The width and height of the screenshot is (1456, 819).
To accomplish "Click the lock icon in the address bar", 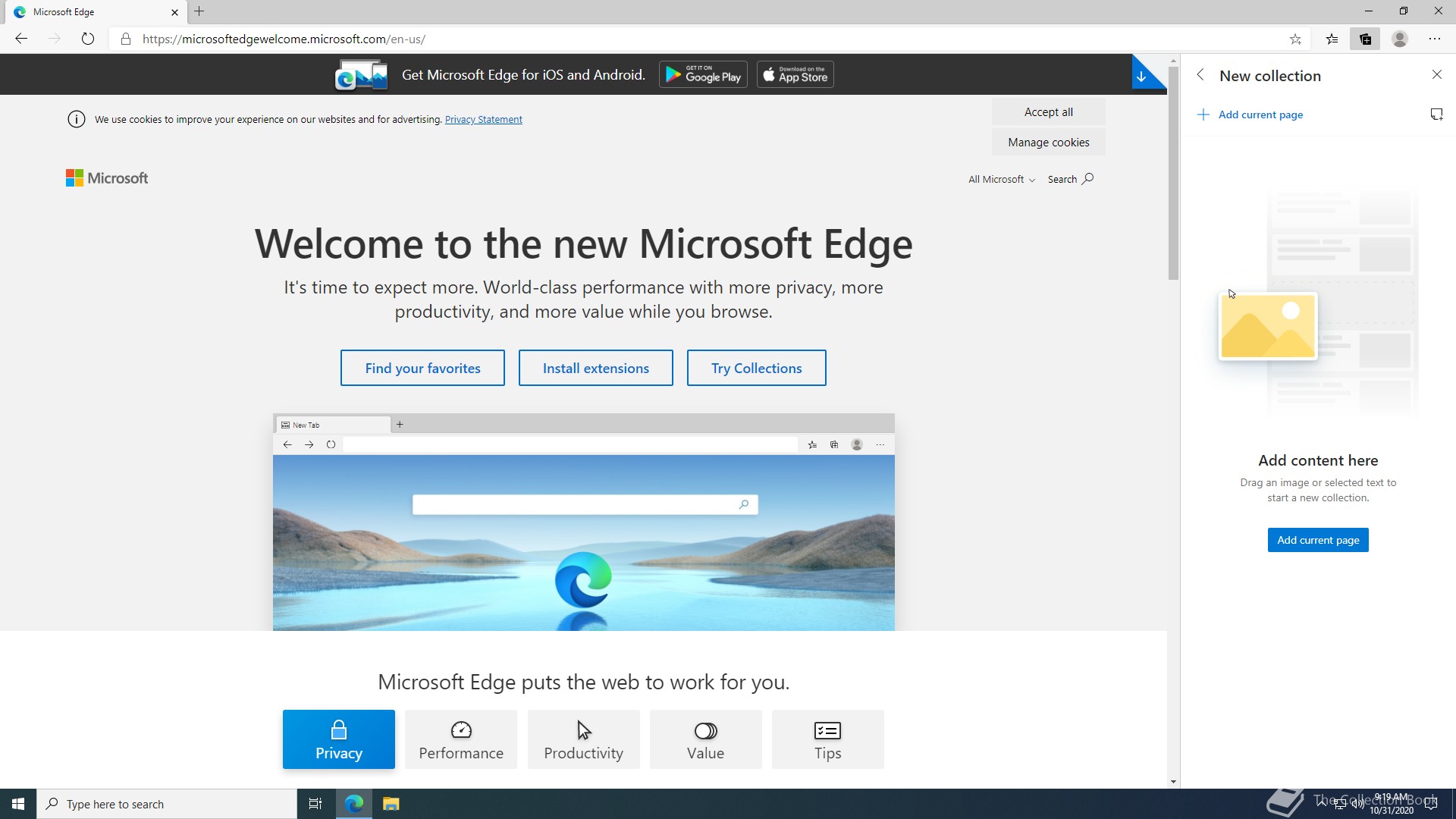I will pyautogui.click(x=126, y=39).
